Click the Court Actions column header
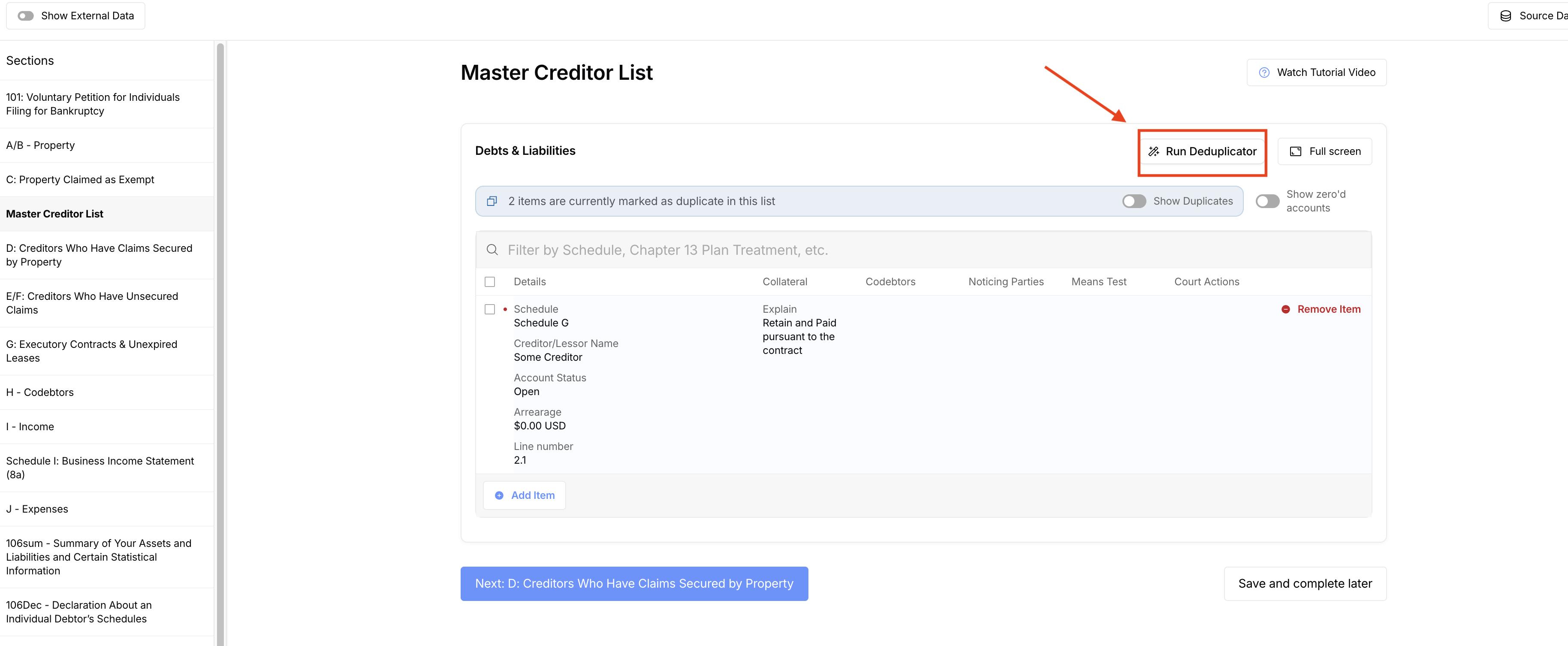Viewport: 1568px width, 646px height. coord(1206,282)
